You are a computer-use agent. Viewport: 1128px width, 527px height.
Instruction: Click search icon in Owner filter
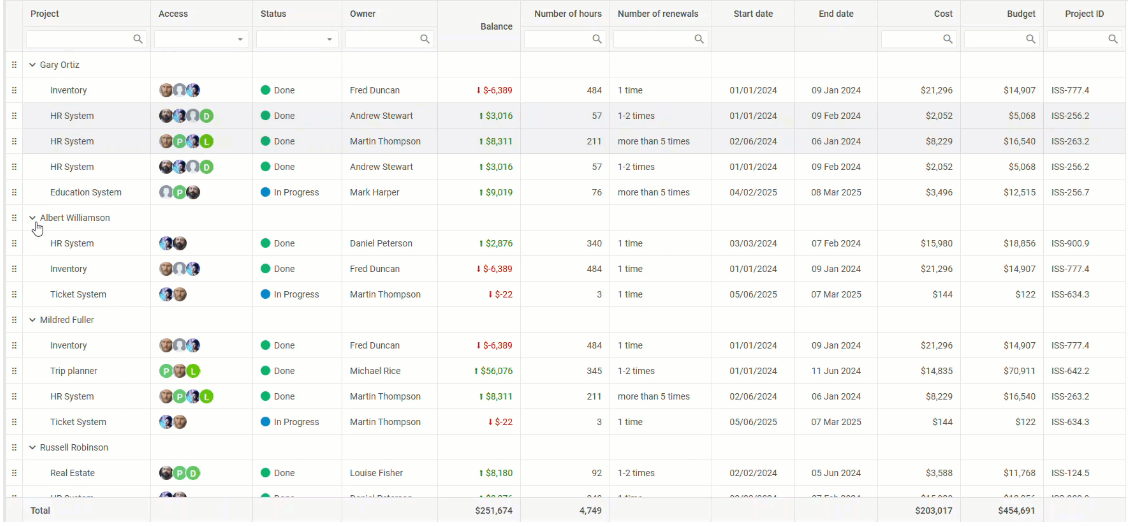425,40
